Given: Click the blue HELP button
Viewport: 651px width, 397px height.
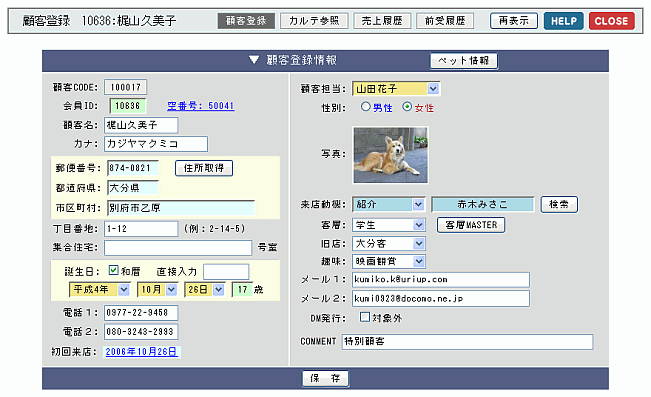Looking at the screenshot, I should 563,21.
